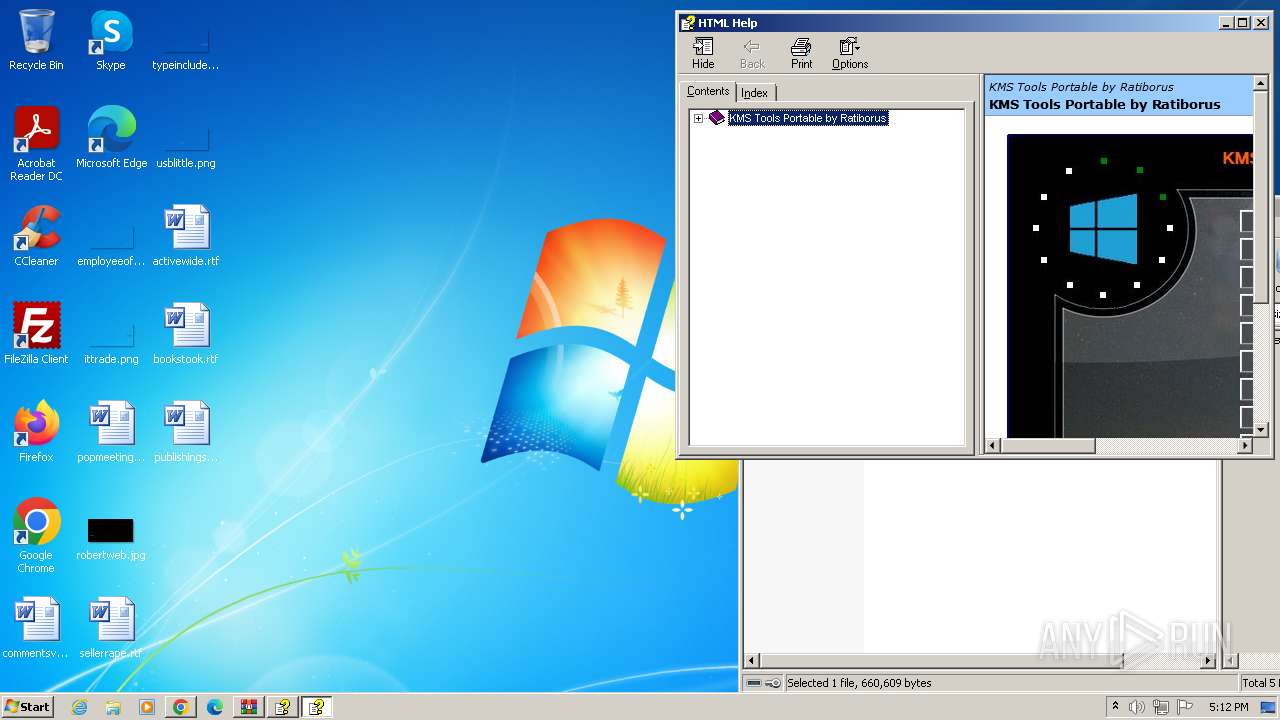Select the sellerrape.rtf document icon
This screenshot has width=1280, height=720.
(x=111, y=628)
